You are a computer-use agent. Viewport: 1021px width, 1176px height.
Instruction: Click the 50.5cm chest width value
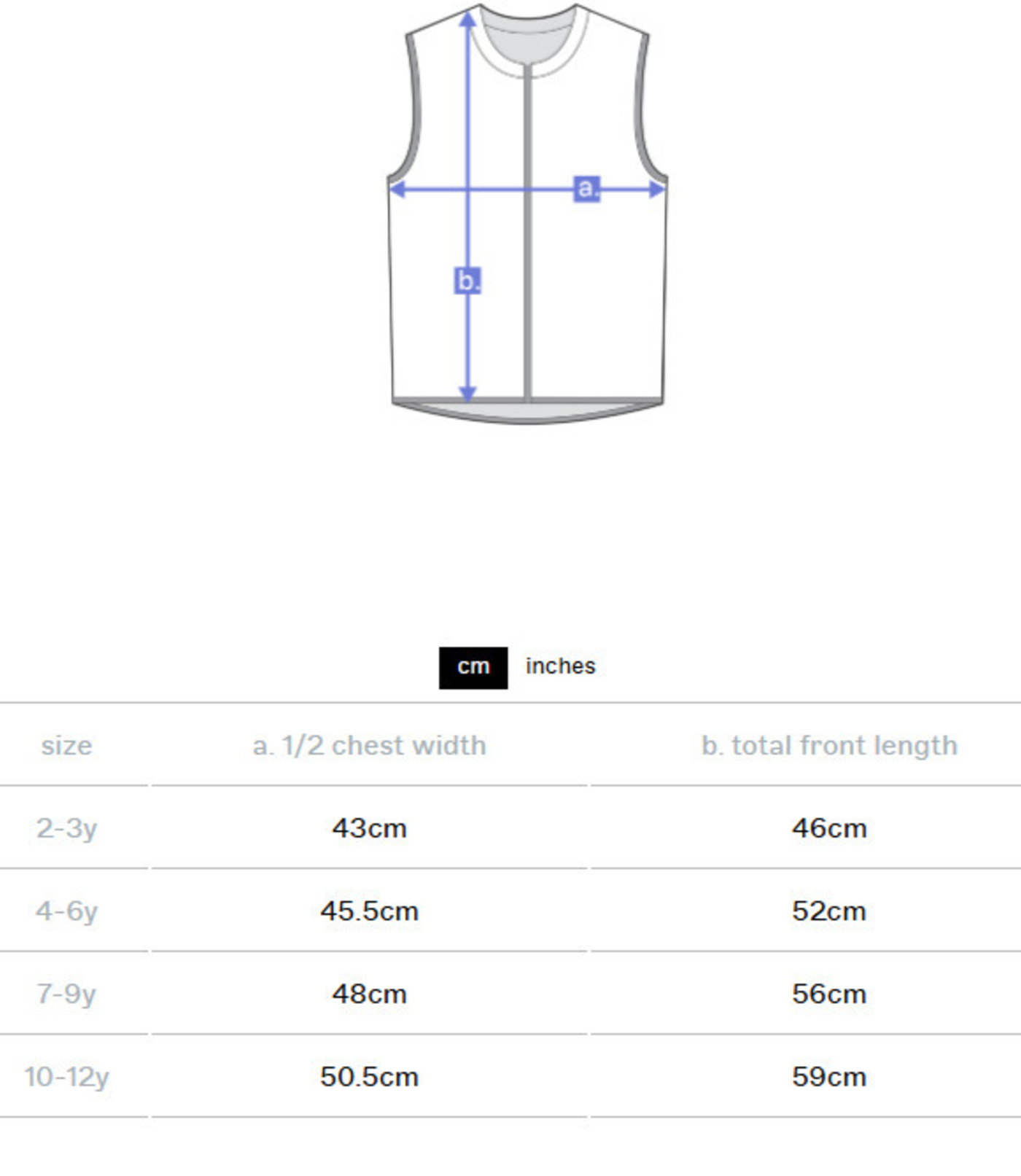[x=369, y=1077]
